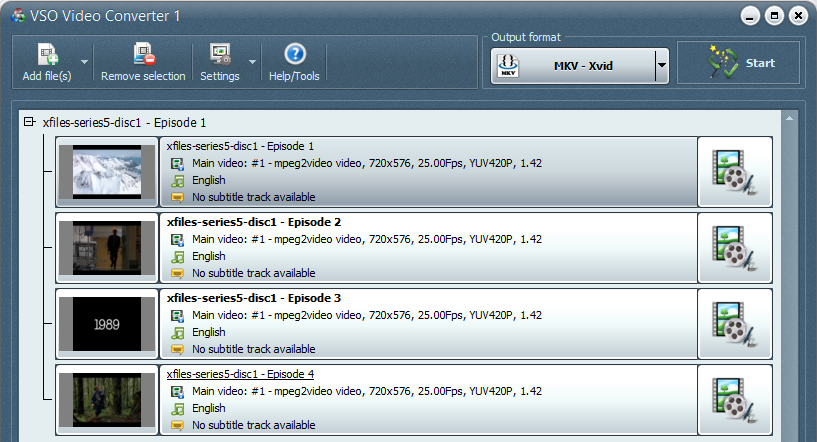Image resolution: width=817 pixels, height=442 pixels.
Task: Click the Remove selection icon
Action: 143,54
